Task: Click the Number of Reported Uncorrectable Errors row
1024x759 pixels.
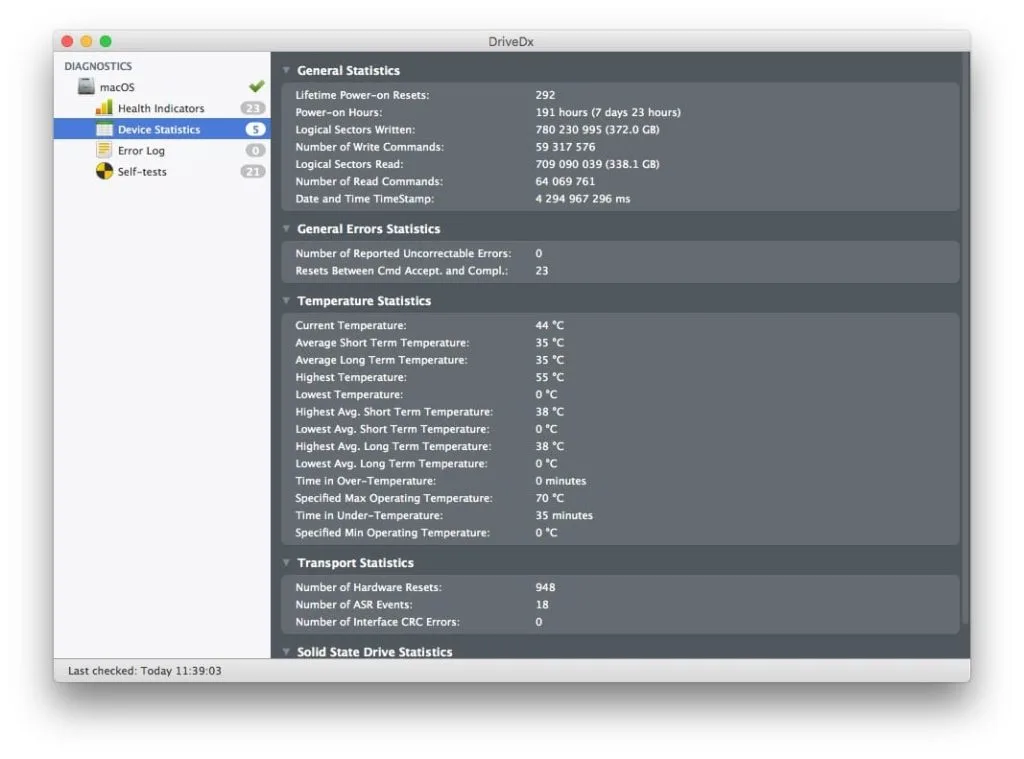Action: coord(620,253)
